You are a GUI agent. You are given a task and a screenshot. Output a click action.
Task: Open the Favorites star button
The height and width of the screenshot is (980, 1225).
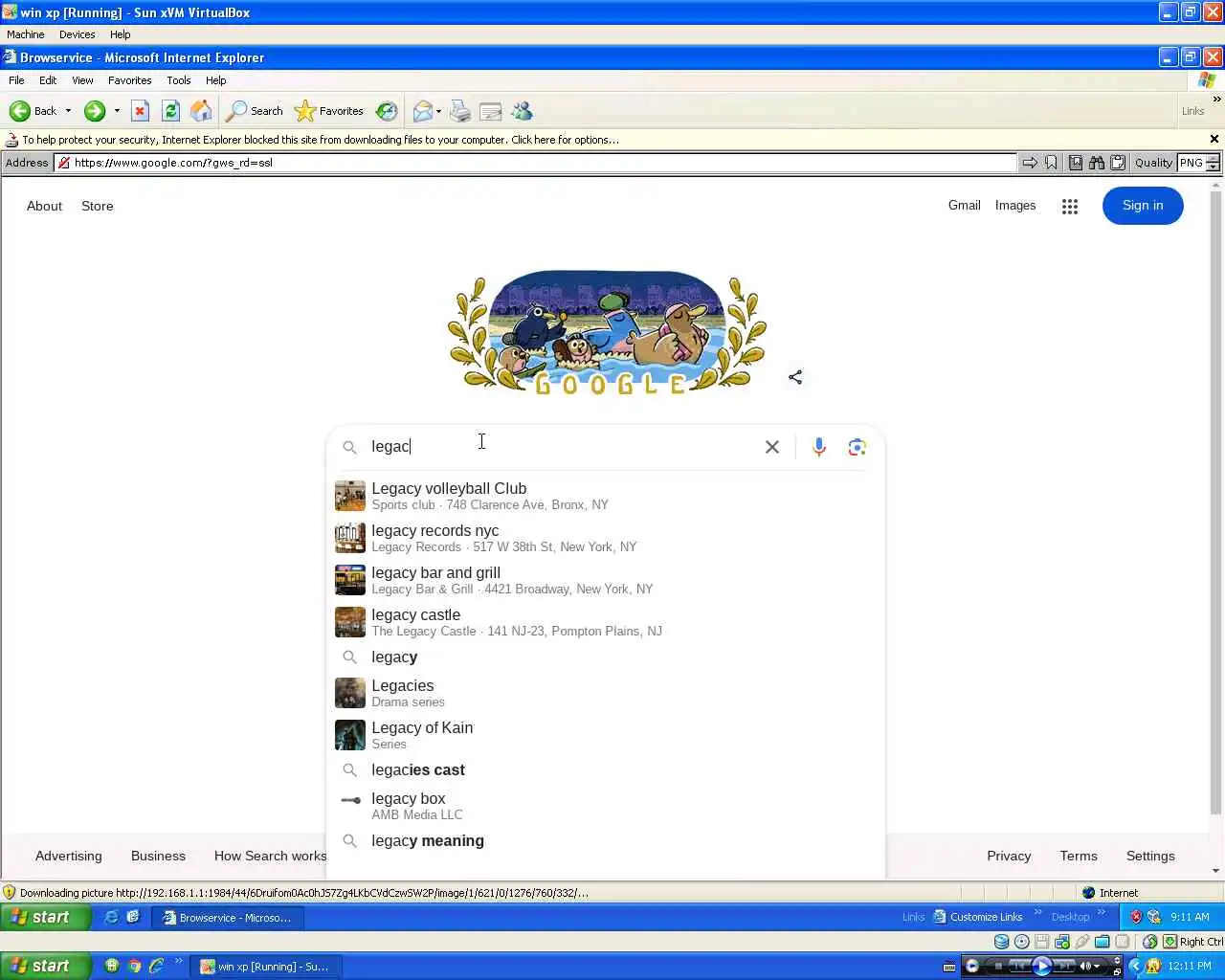tap(329, 111)
